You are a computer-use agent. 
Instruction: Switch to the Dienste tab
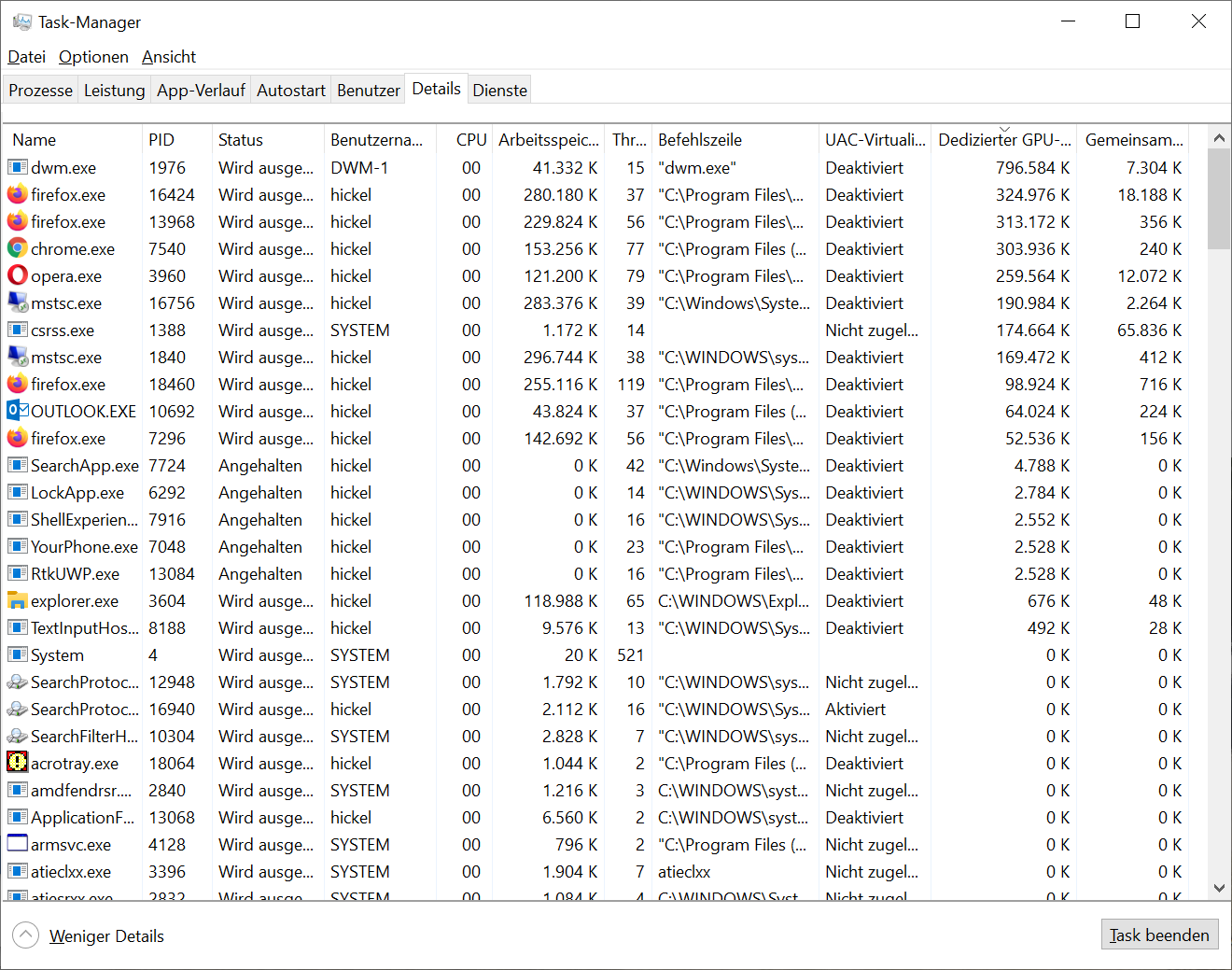500,91
